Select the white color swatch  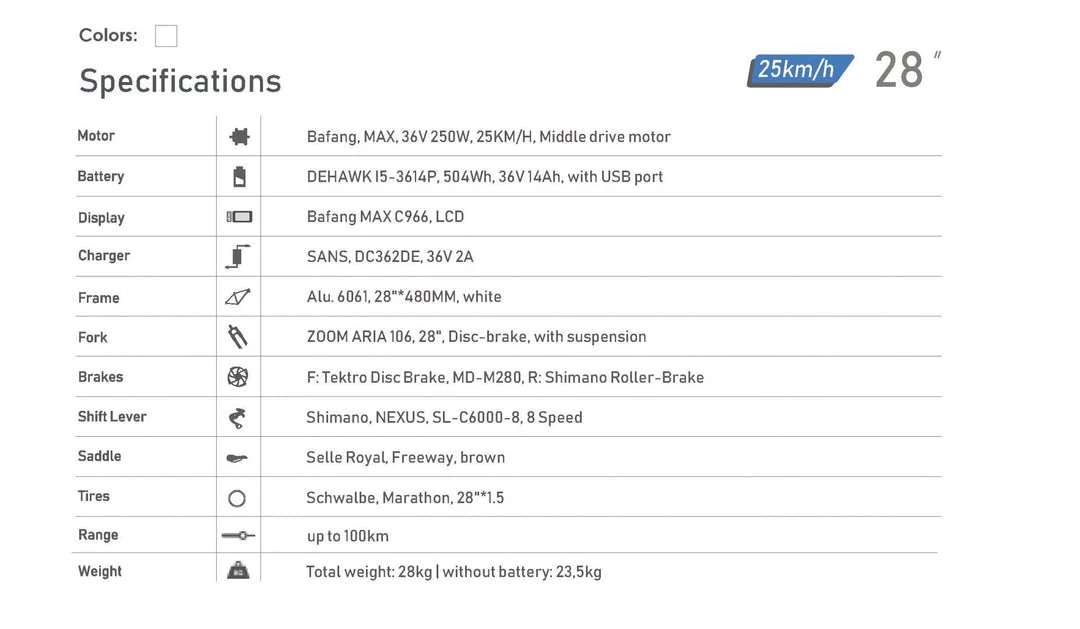166,36
